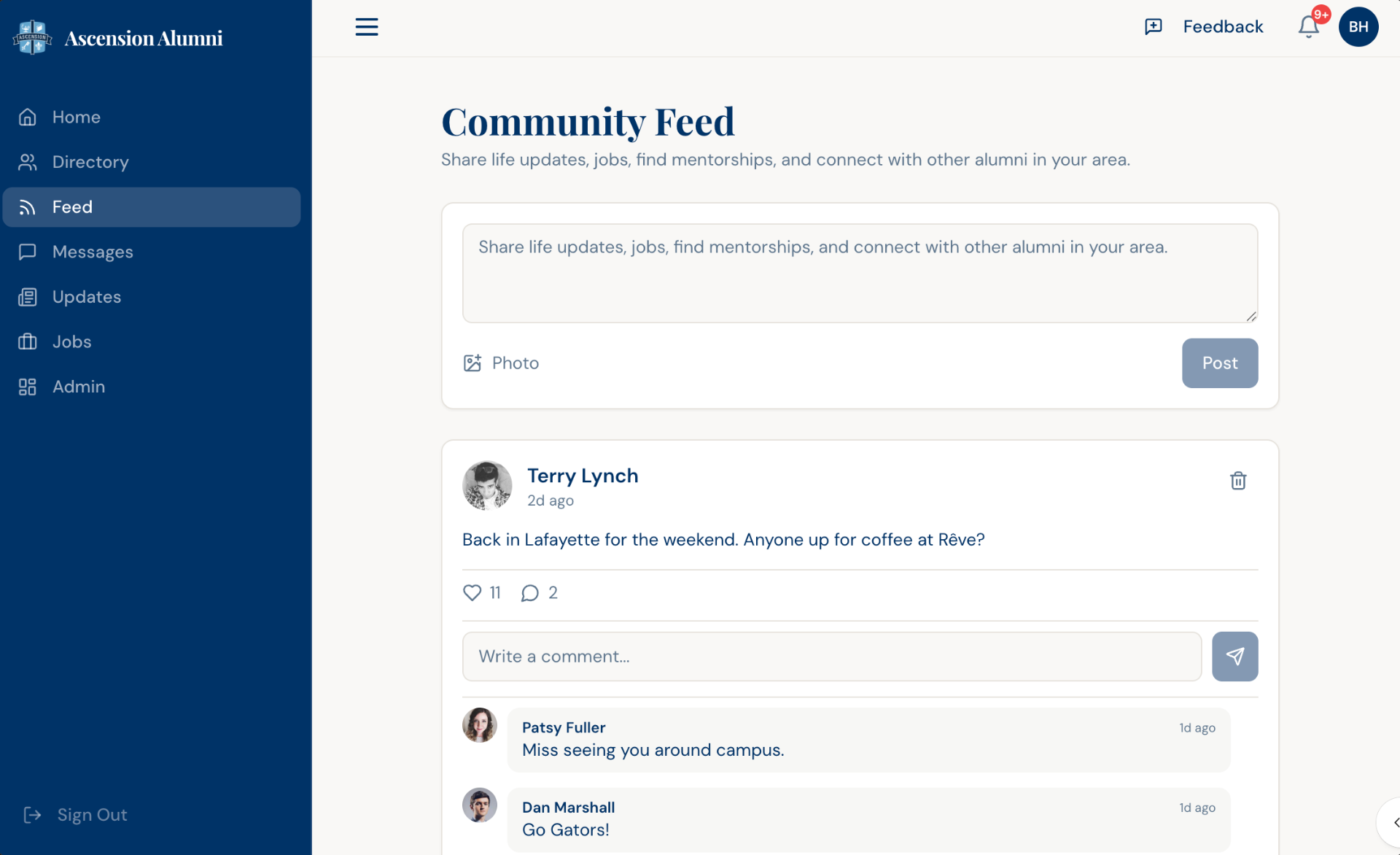Image resolution: width=1400 pixels, height=855 pixels.
Task: Click the Ascension Alumni crest logo
Action: coord(32,37)
